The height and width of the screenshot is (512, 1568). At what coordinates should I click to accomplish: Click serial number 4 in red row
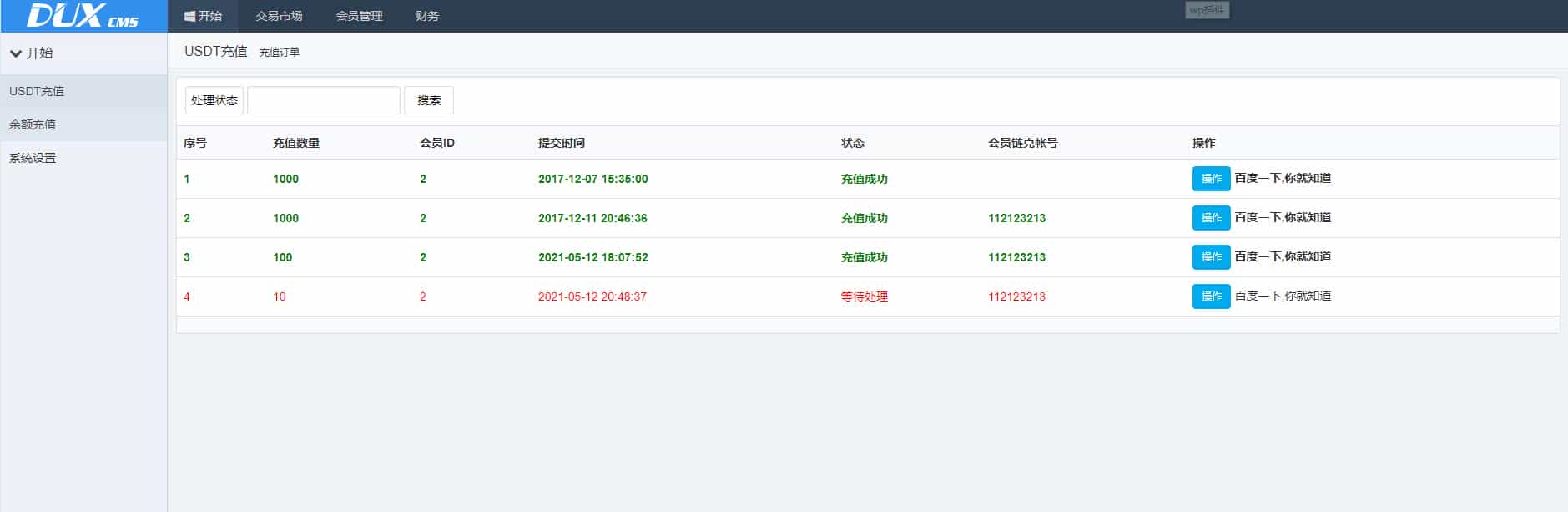click(x=187, y=297)
